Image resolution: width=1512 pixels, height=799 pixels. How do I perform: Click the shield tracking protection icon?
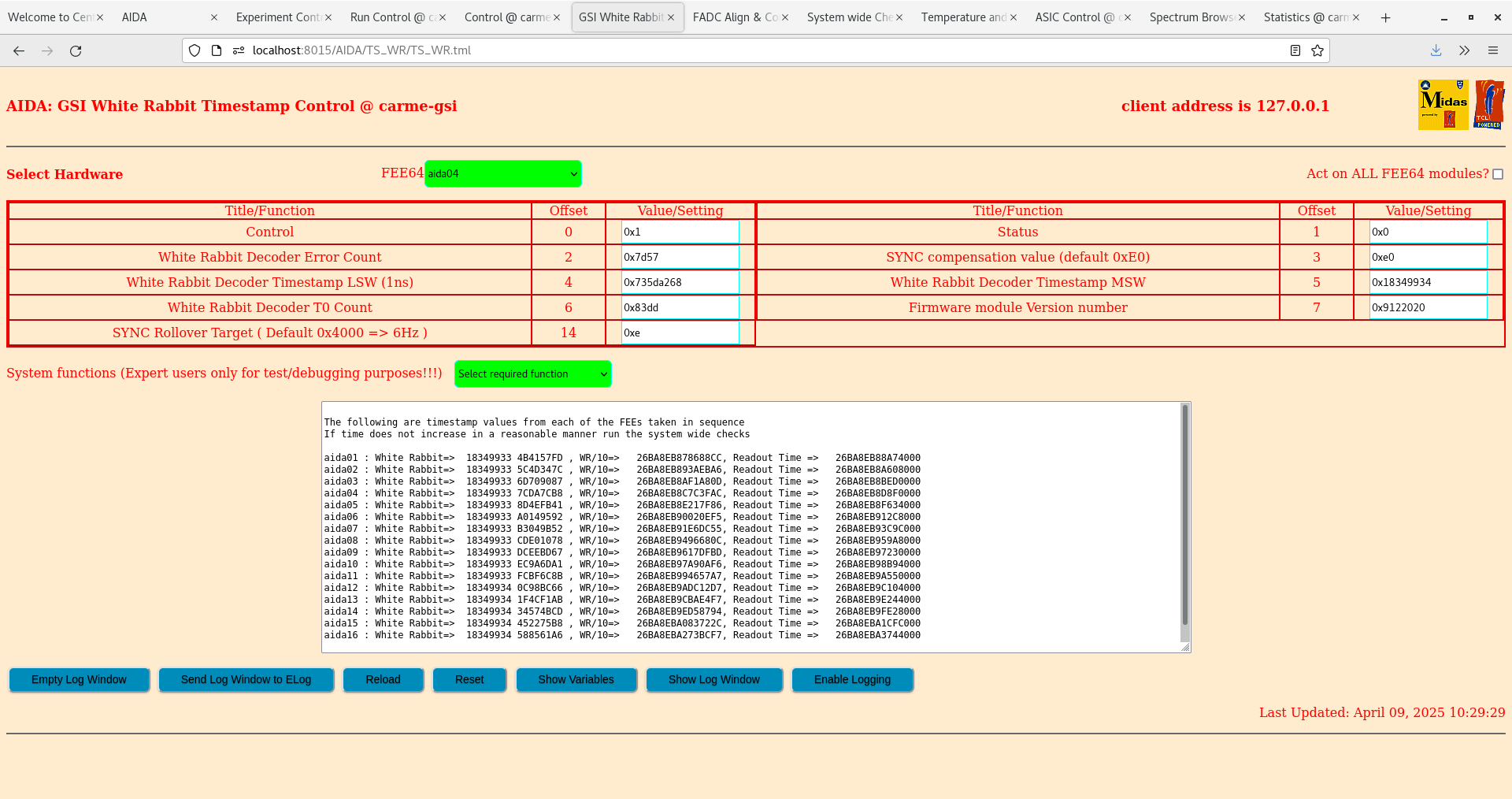[x=195, y=50]
